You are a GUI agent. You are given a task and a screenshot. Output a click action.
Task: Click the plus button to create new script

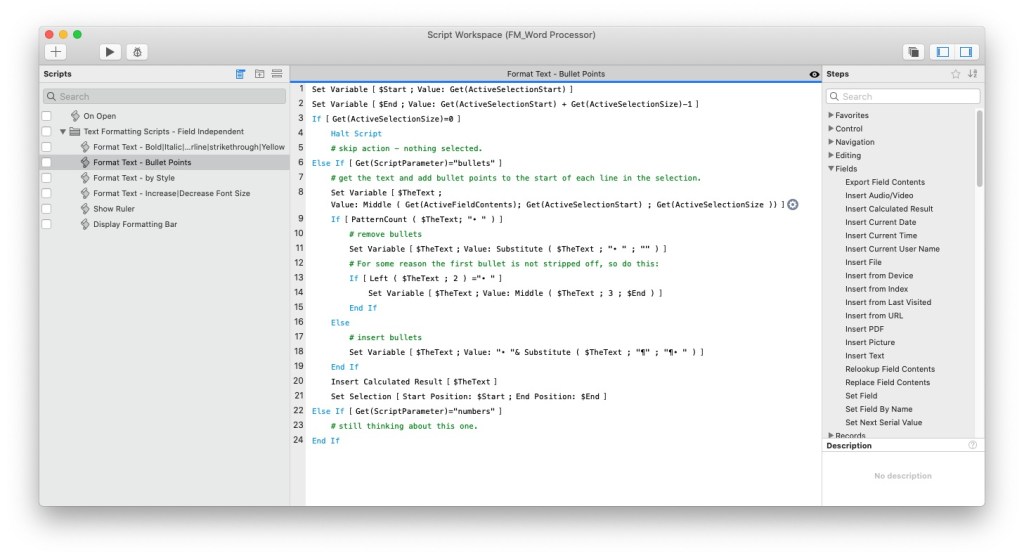pos(56,51)
